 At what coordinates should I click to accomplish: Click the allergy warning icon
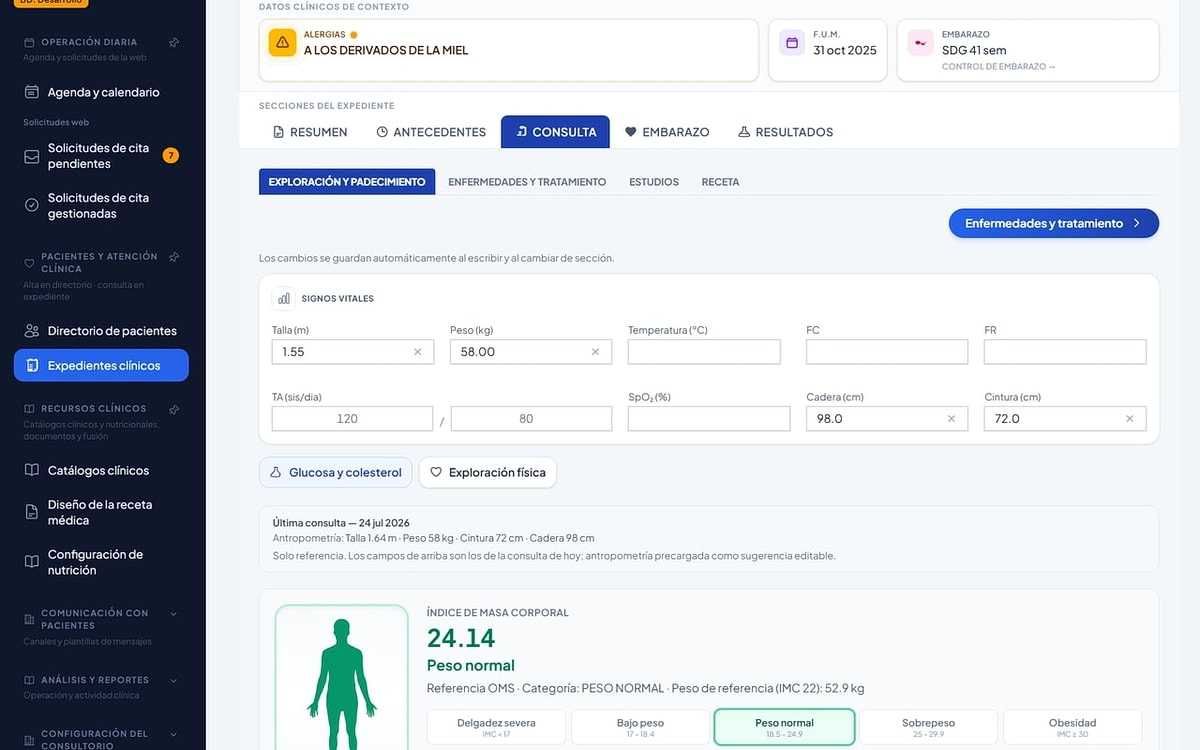[282, 42]
